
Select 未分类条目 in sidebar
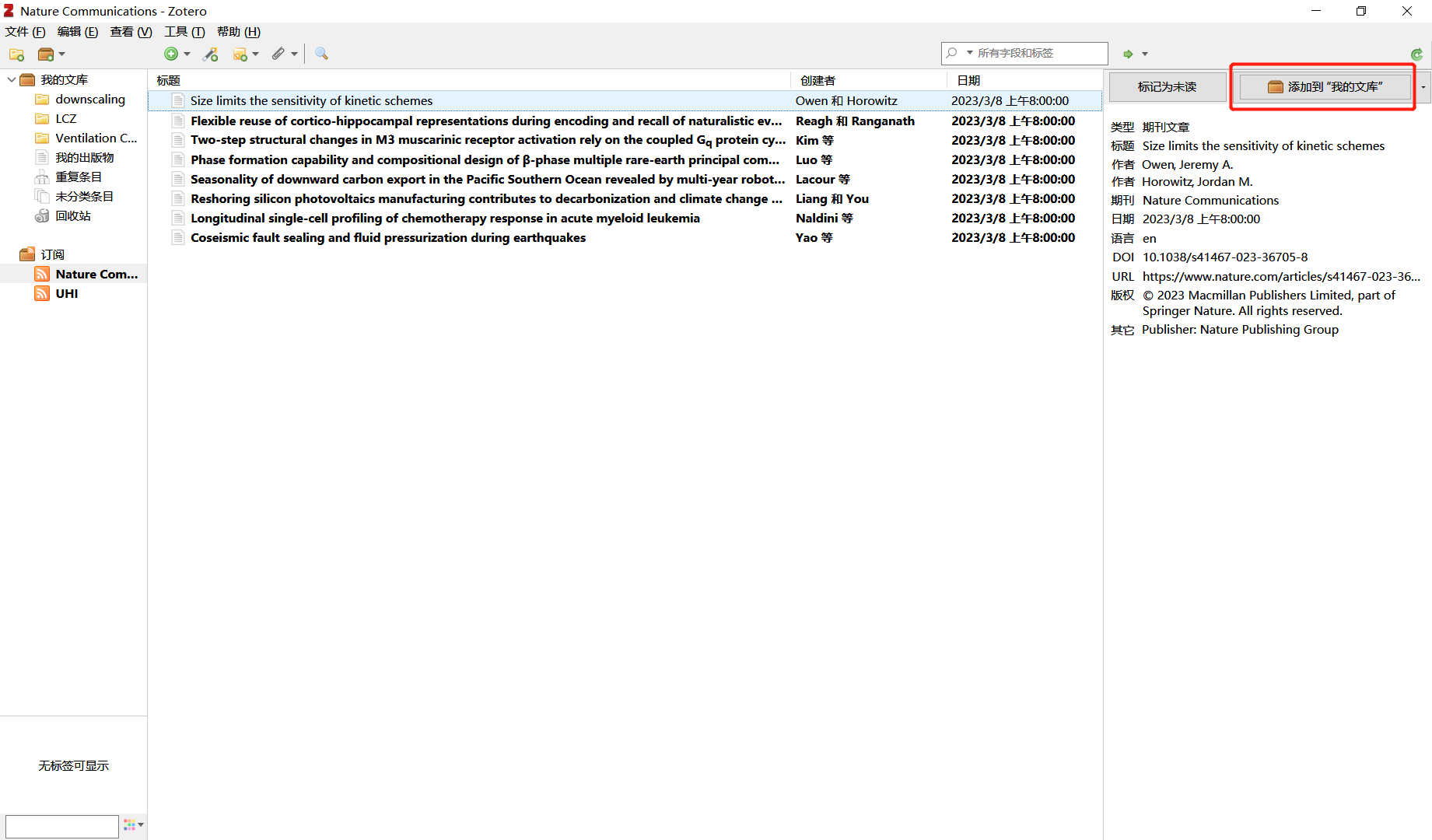point(85,197)
